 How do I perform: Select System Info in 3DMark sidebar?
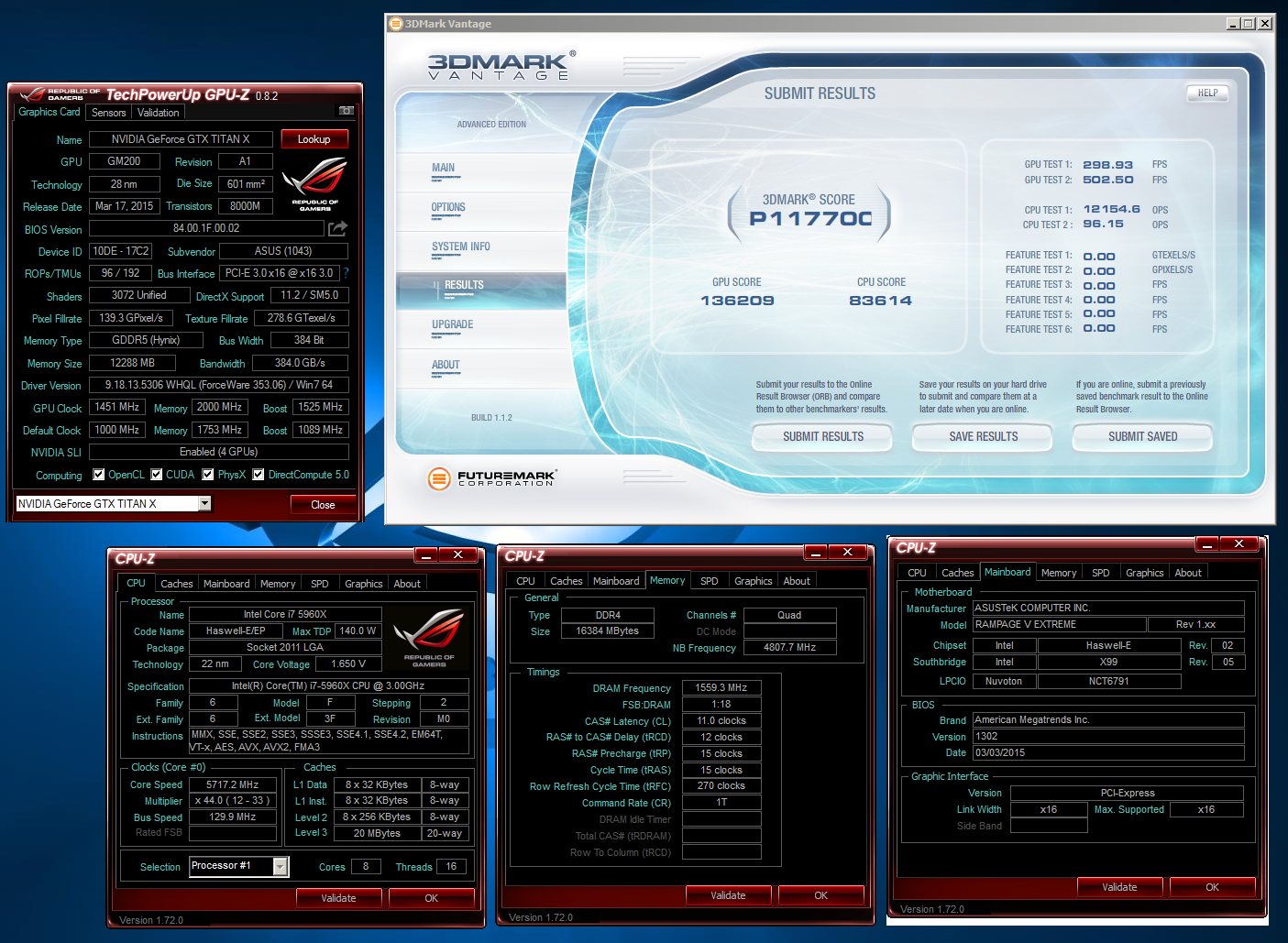461,247
